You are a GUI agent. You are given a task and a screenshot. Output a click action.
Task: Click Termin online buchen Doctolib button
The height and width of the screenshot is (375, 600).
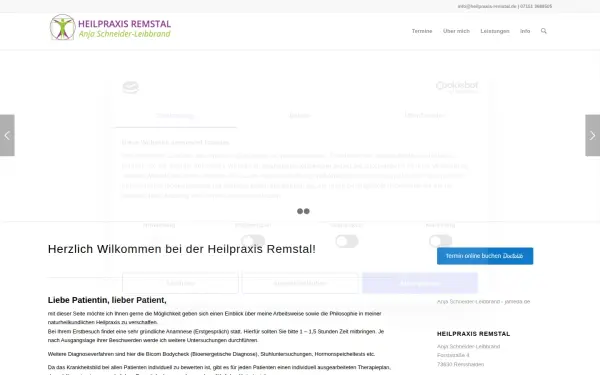pos(485,256)
